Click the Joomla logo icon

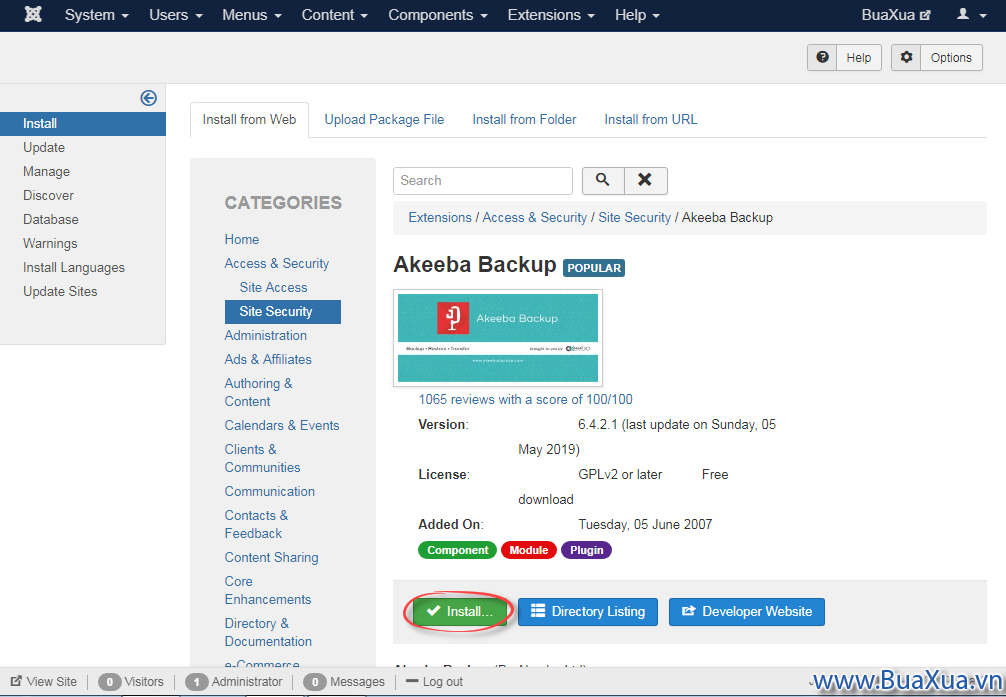pyautogui.click(x=33, y=14)
